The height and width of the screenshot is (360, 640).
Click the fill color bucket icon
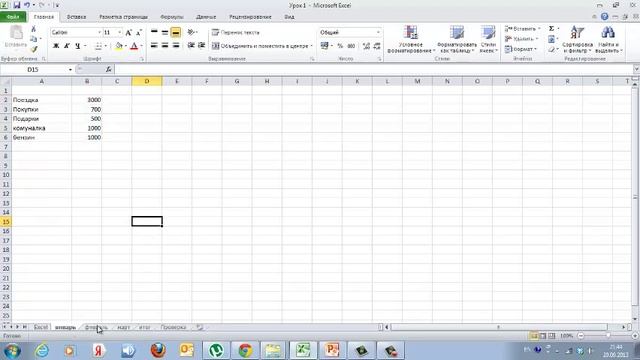tap(119, 46)
